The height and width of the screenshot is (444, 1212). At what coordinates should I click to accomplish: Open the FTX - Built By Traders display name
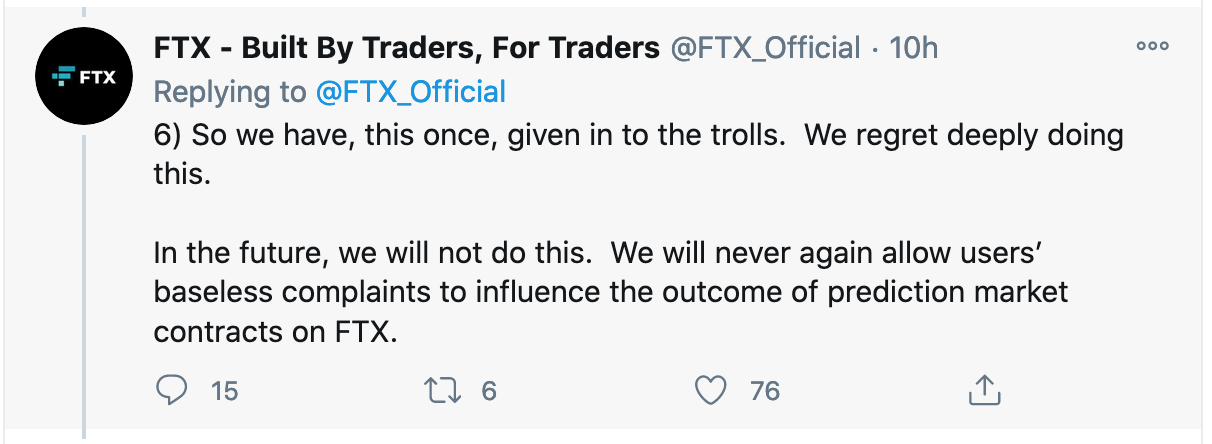[x=407, y=47]
